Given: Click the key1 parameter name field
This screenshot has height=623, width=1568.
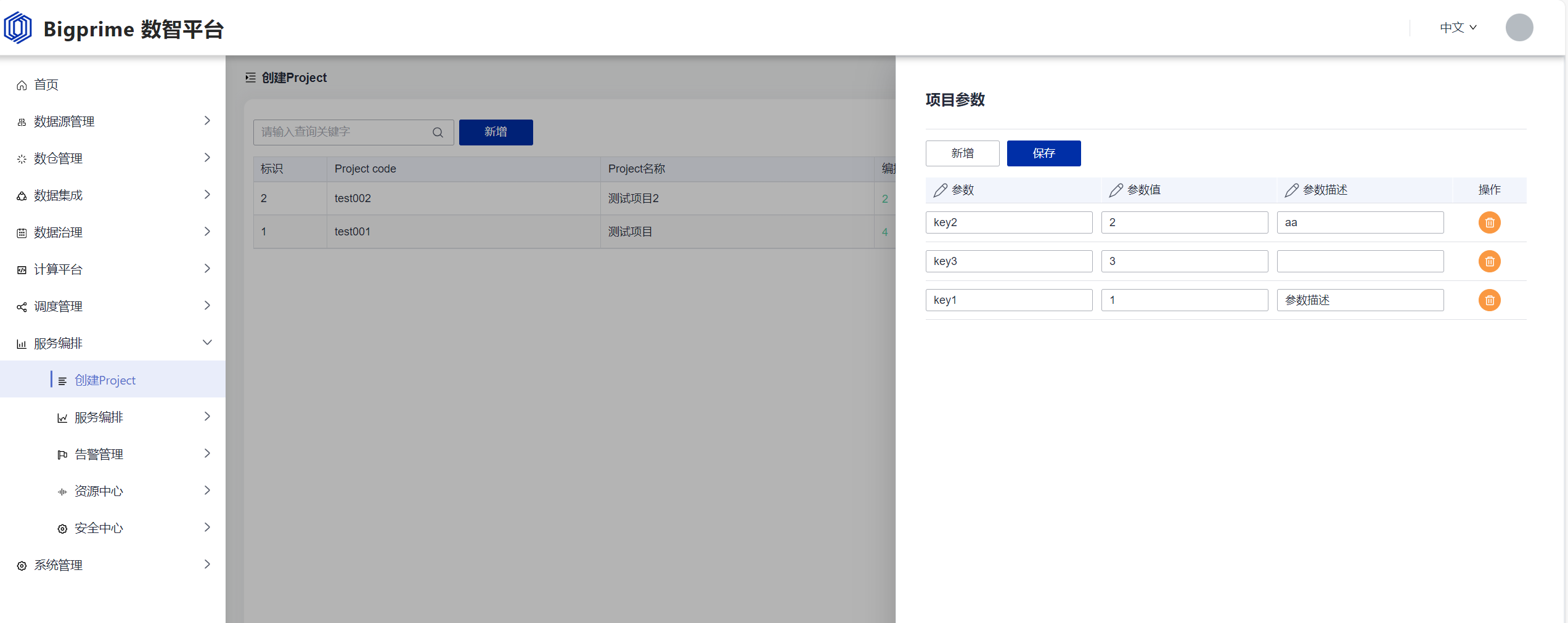Looking at the screenshot, I should 1009,300.
